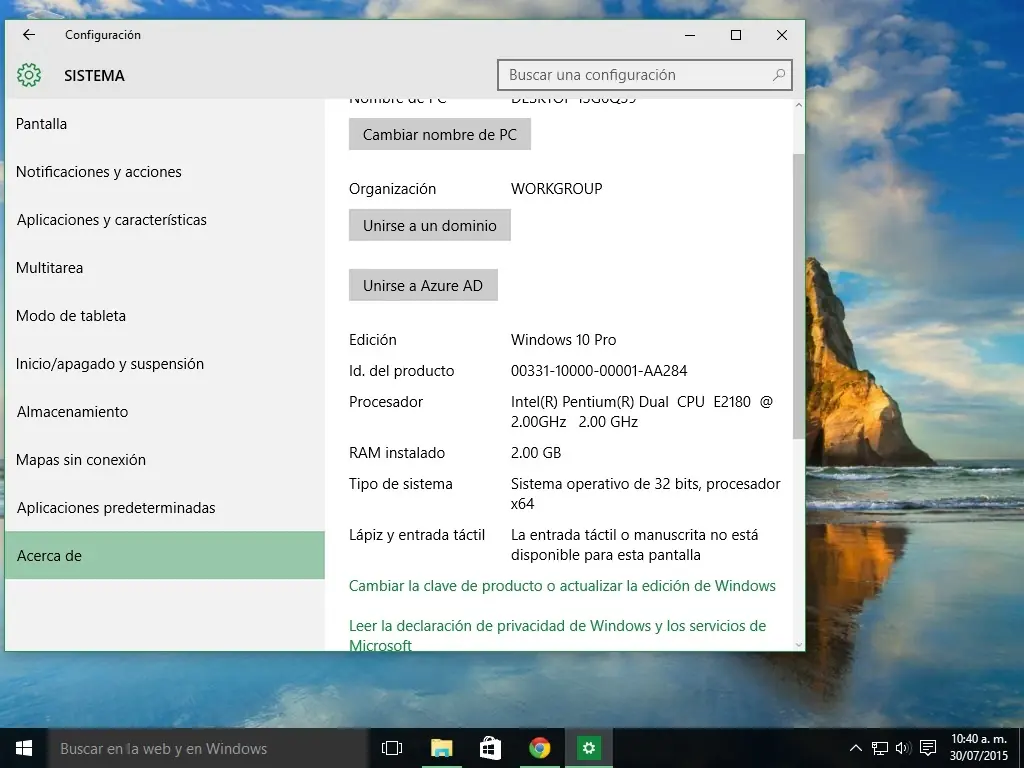This screenshot has height=768, width=1024.
Task: Minimize the Configuración window
Action: pos(690,35)
